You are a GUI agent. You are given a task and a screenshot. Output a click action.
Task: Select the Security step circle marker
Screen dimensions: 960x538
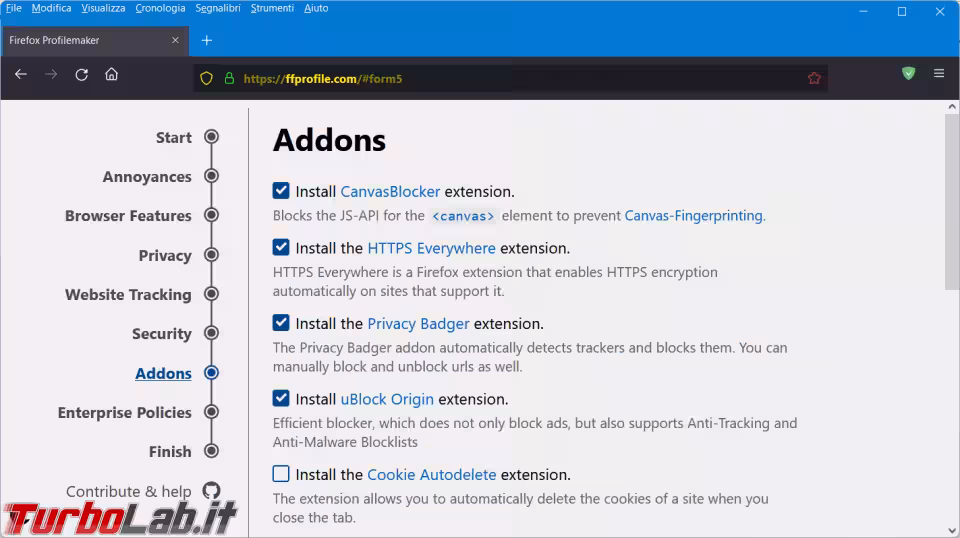pos(211,334)
